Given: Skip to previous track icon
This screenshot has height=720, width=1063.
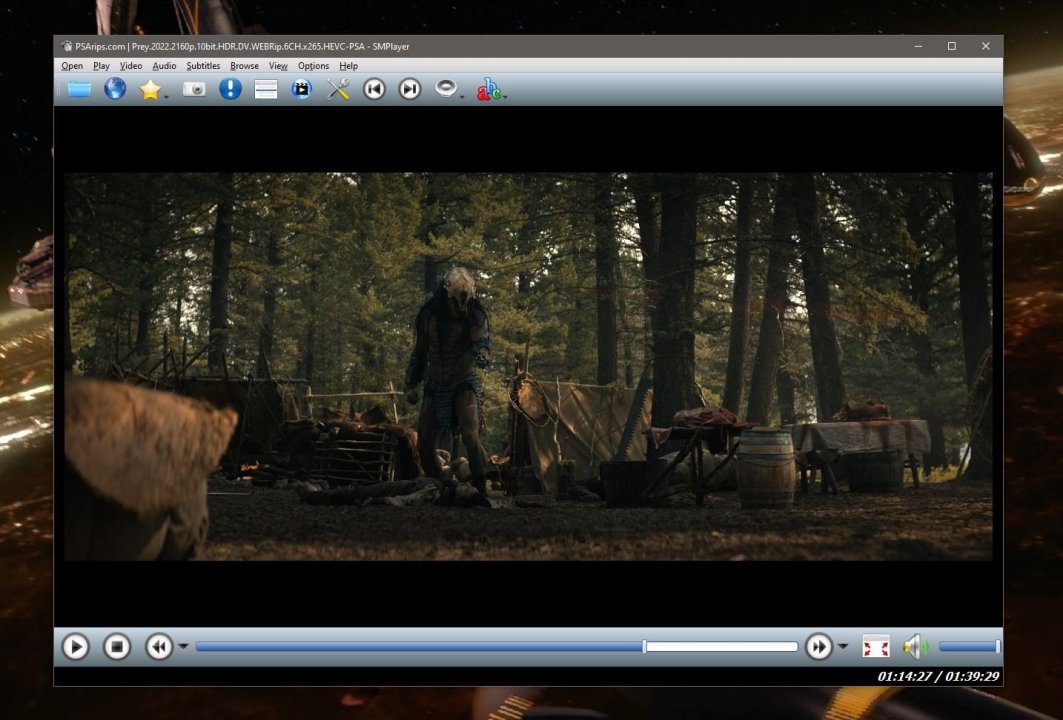Looking at the screenshot, I should click(374, 89).
